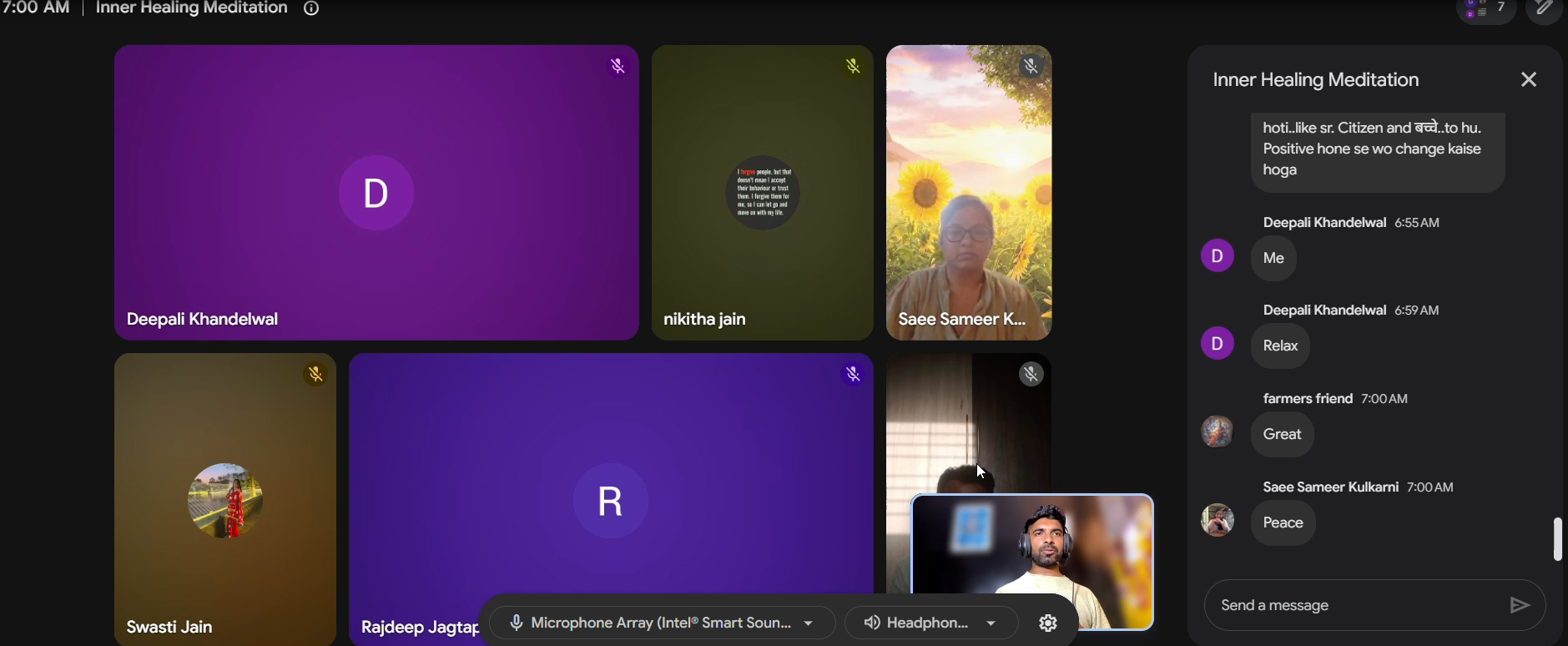Click the pen icon in the top-right corner
This screenshot has width=1568, height=646.
[1545, 10]
